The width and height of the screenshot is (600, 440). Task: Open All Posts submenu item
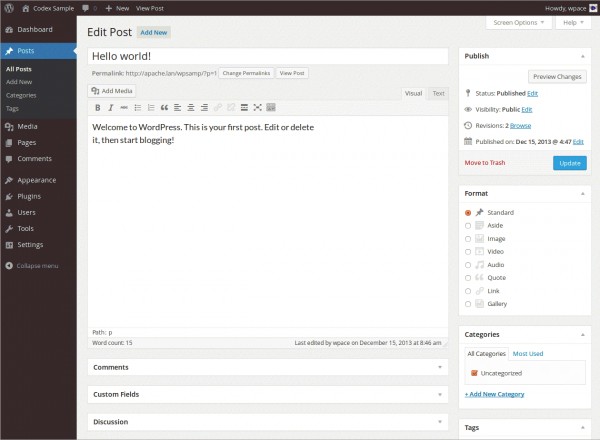coord(19,69)
